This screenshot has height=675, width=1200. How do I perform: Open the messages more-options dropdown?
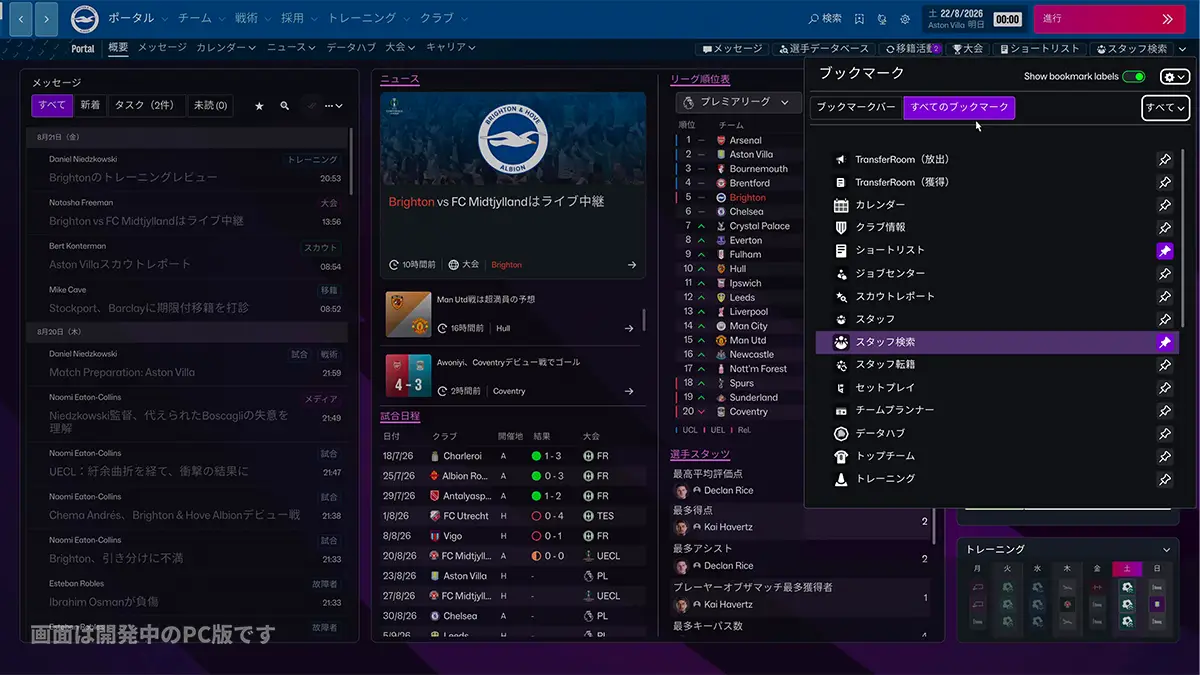click(x=333, y=105)
